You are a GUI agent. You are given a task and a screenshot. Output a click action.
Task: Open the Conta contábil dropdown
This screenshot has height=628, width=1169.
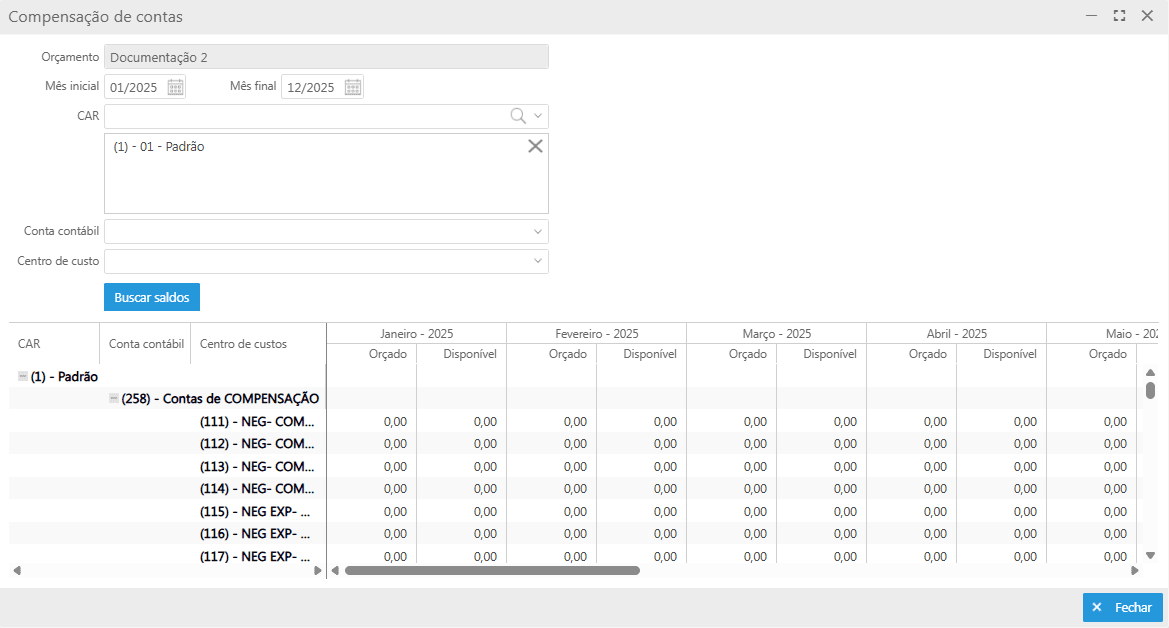pyautogui.click(x=538, y=232)
